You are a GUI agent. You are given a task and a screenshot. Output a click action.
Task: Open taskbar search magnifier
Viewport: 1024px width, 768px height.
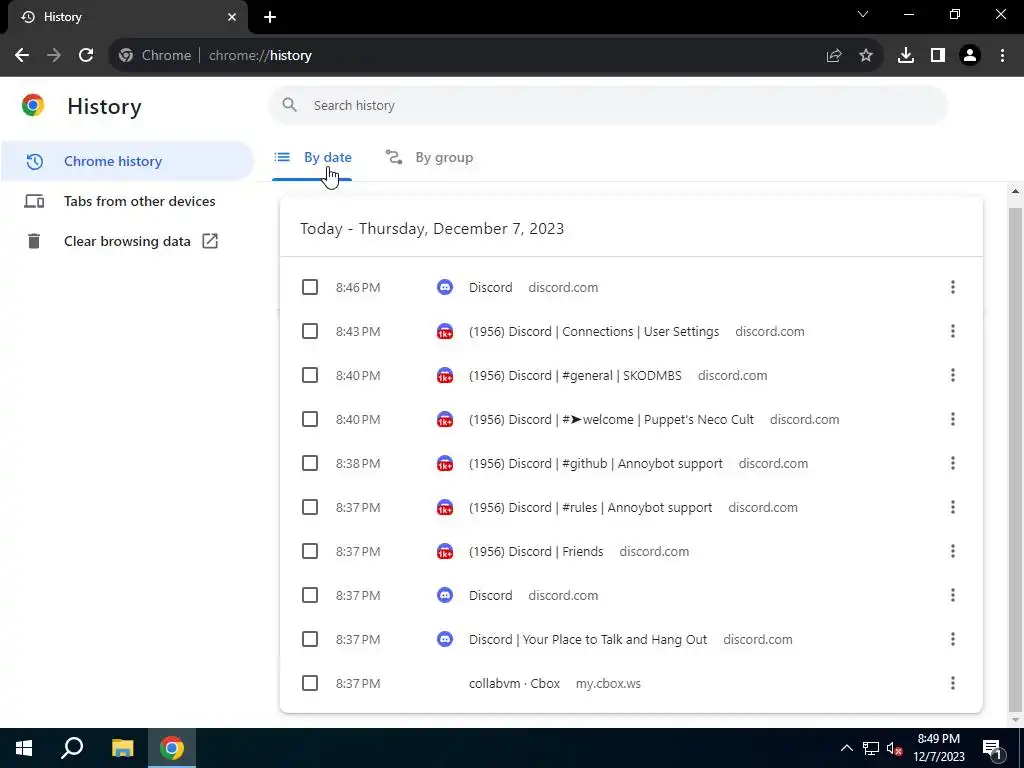click(x=72, y=748)
